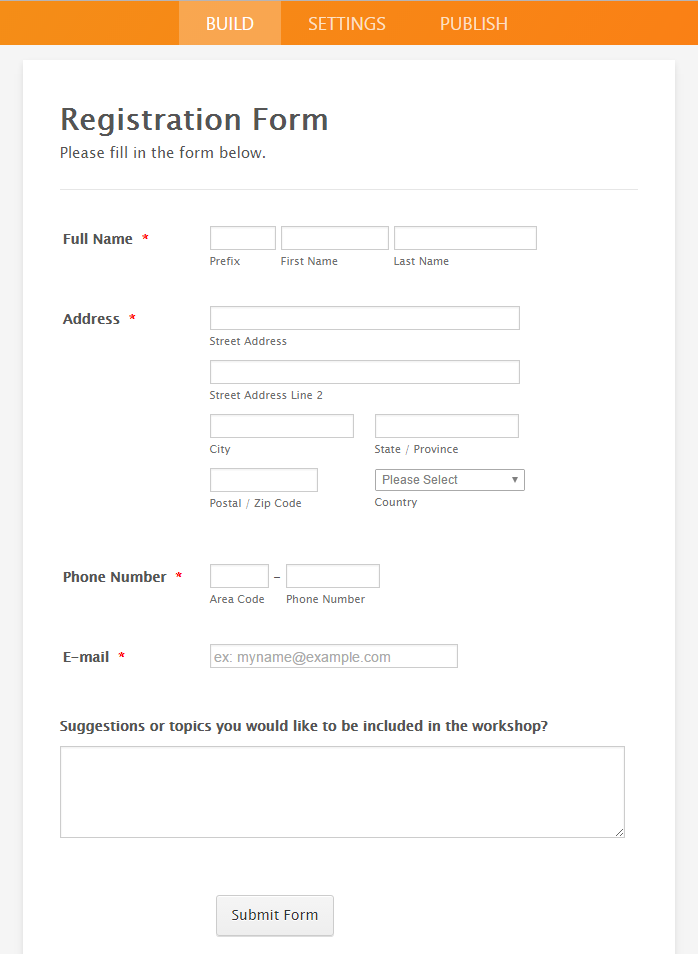Click into the Street Address field
Viewport: 698px width, 954px height.
364,318
